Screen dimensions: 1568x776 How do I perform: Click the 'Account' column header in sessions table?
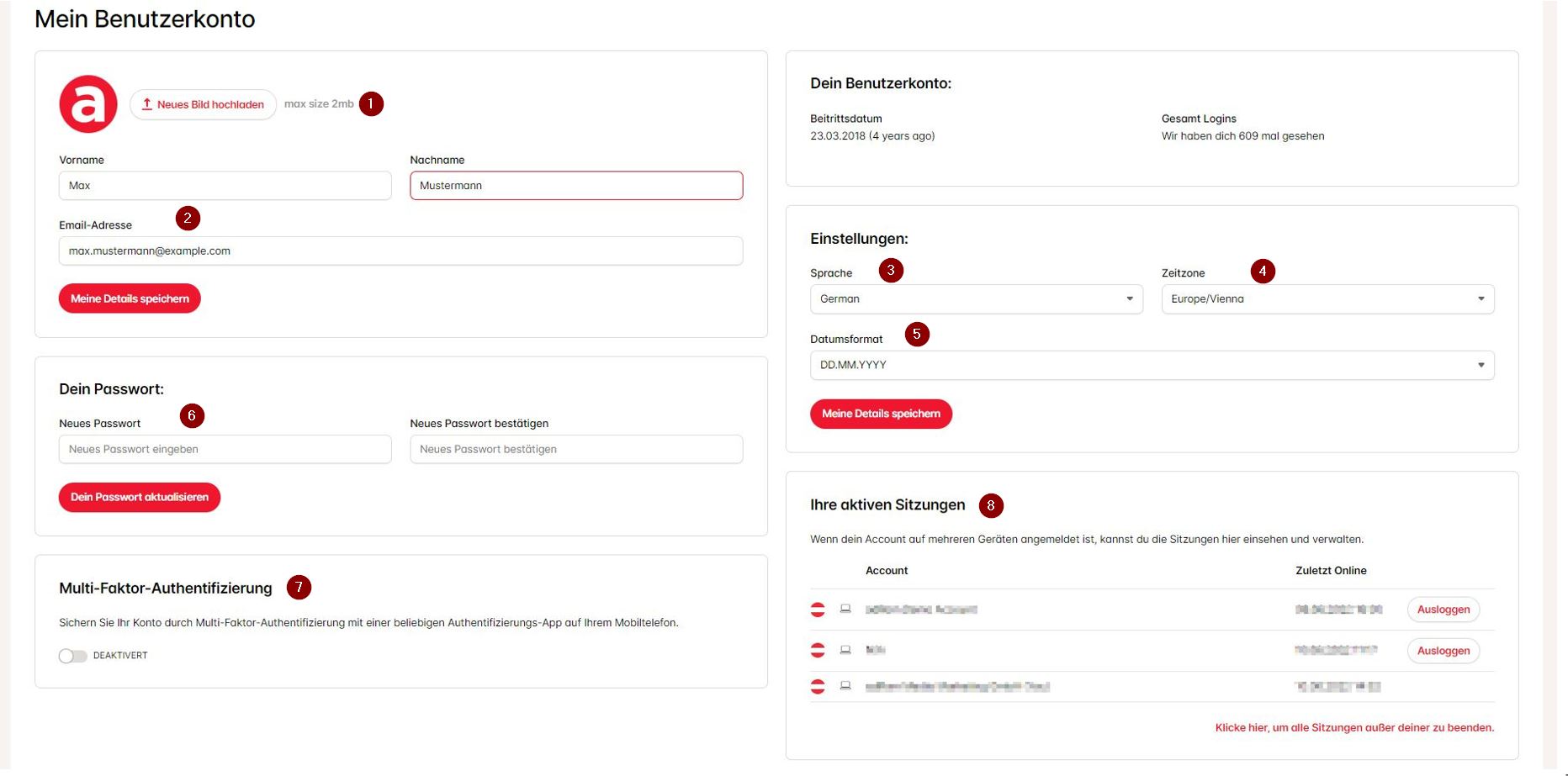tap(887, 571)
